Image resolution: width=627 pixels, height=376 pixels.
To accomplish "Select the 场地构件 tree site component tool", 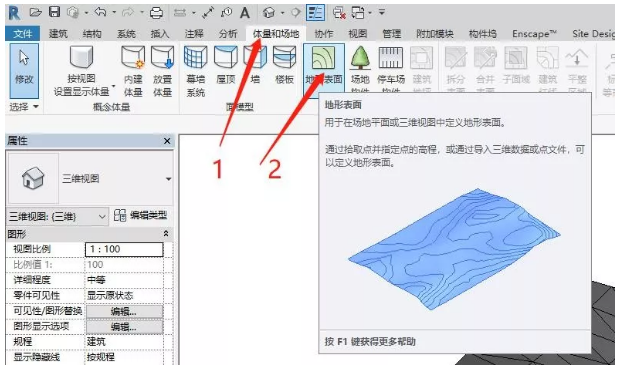I will point(360,69).
